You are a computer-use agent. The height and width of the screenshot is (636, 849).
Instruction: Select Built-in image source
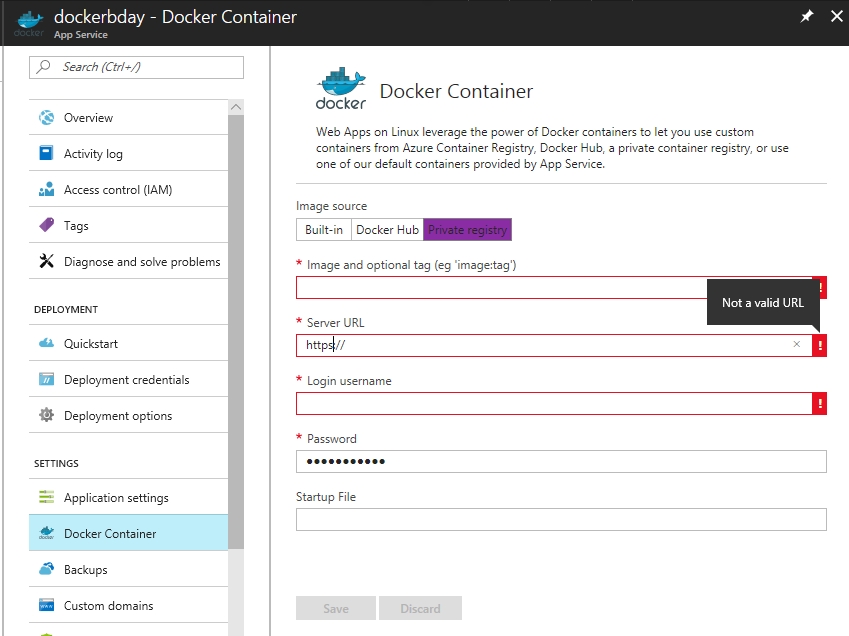[x=324, y=230]
